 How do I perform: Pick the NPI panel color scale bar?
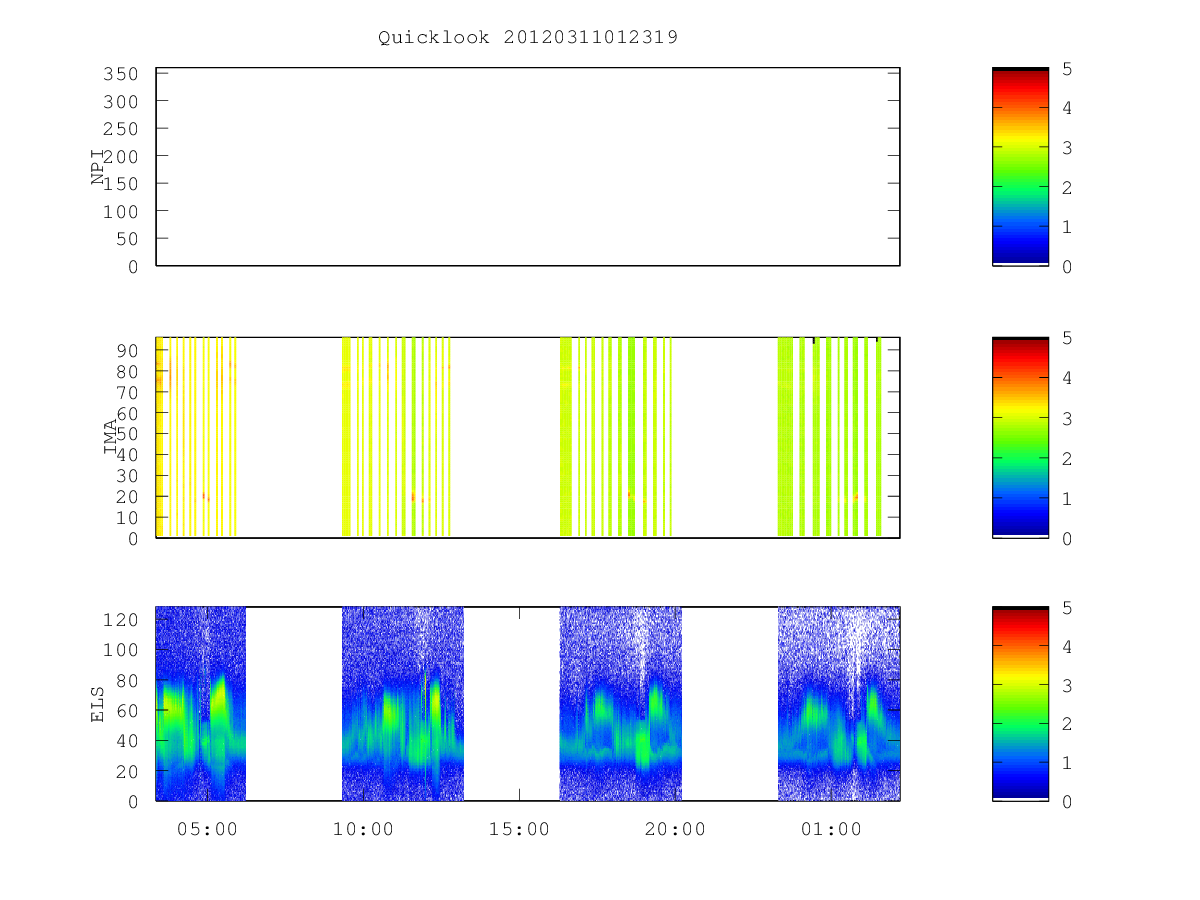click(x=1020, y=167)
